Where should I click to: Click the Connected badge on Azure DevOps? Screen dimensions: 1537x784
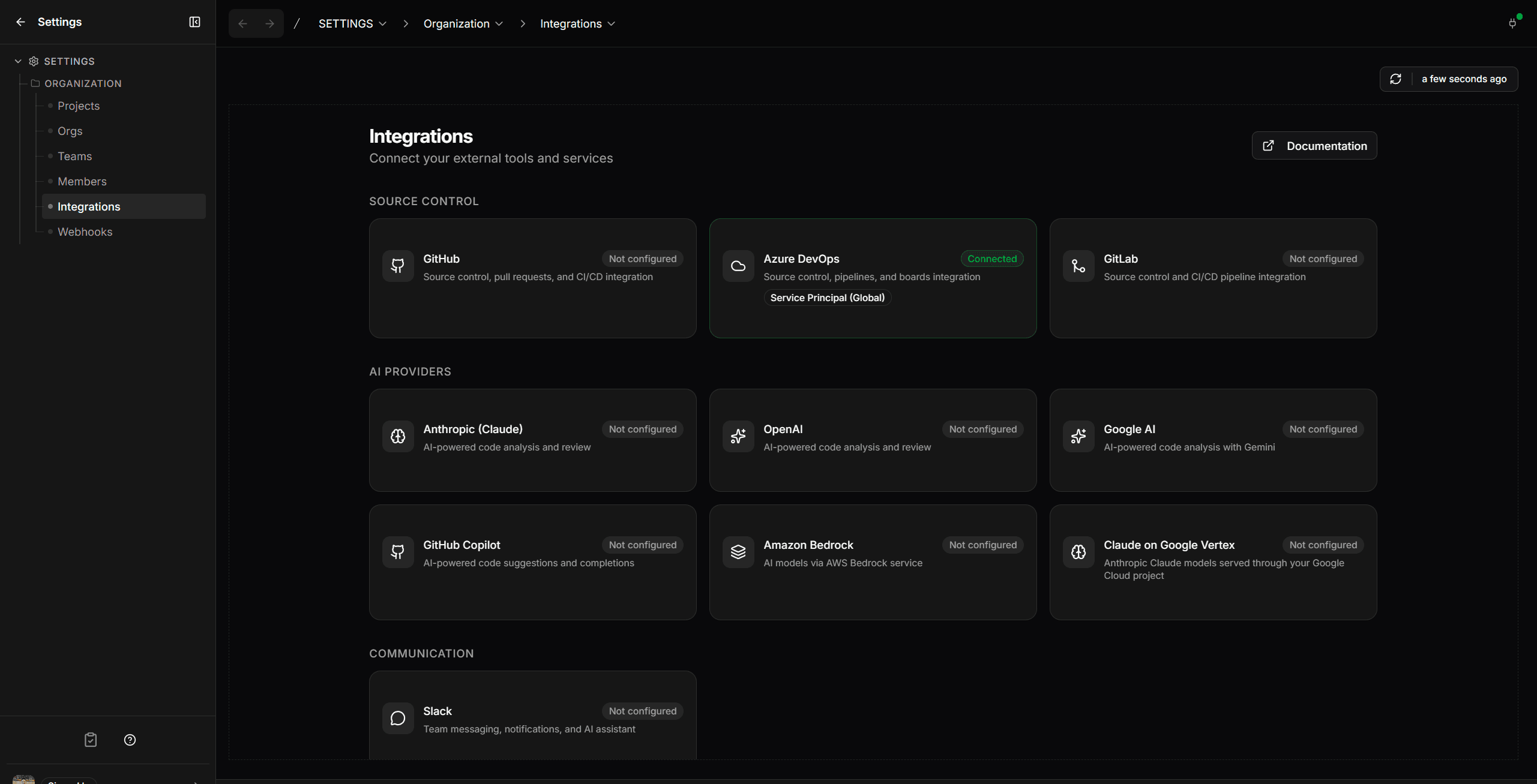992,259
